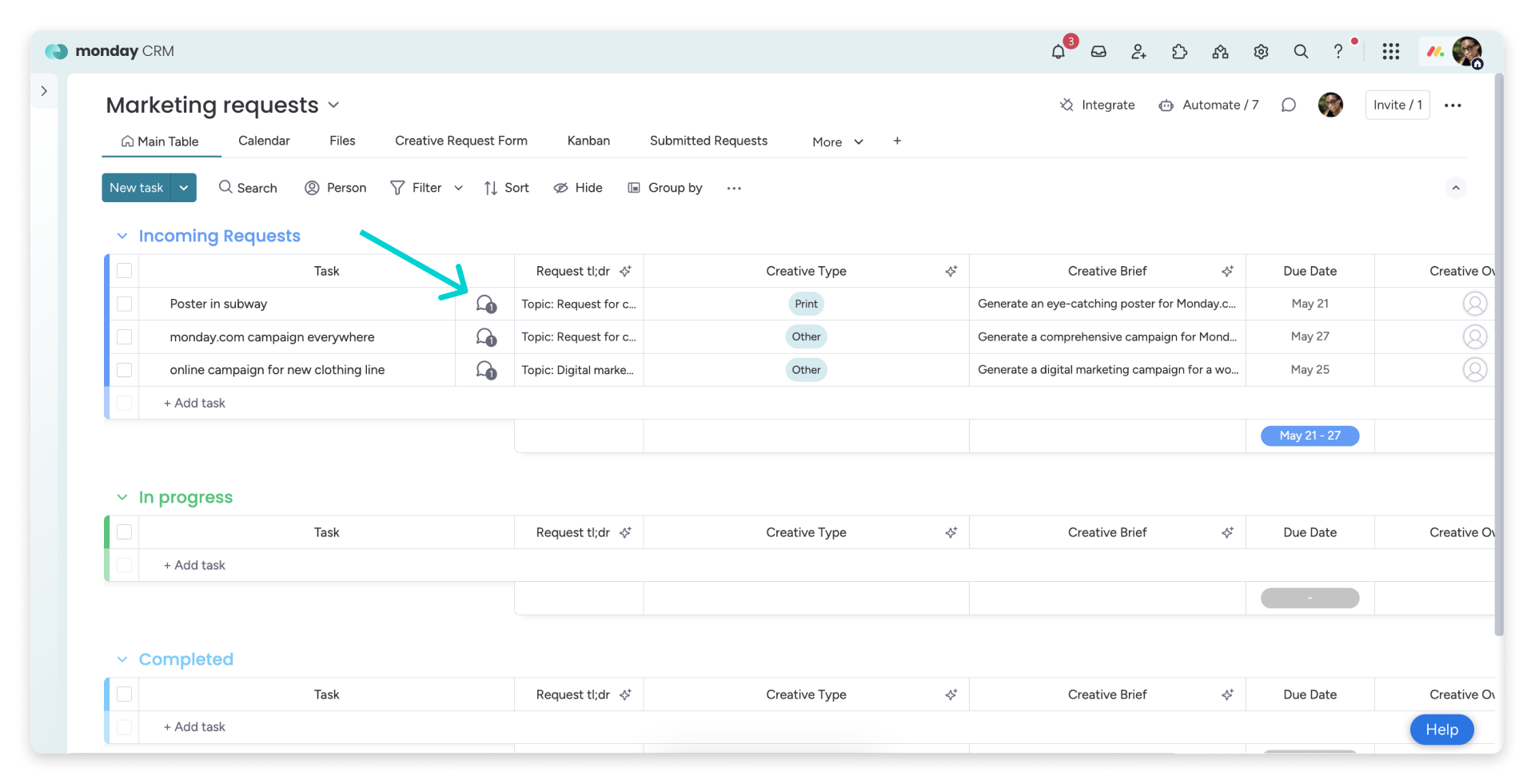Click the board Search field
This screenshot has width=1535, height=784.
click(x=248, y=188)
